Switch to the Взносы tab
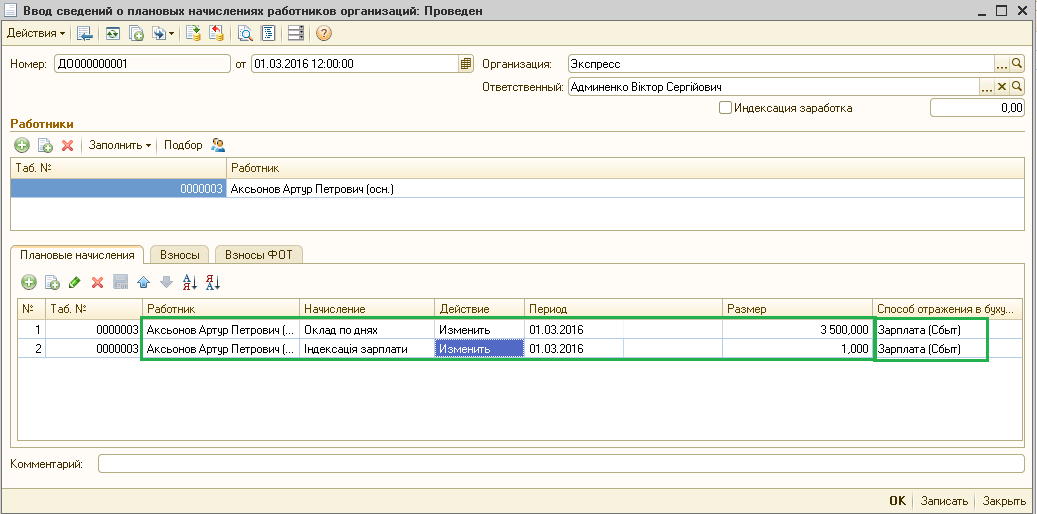 pos(179,255)
